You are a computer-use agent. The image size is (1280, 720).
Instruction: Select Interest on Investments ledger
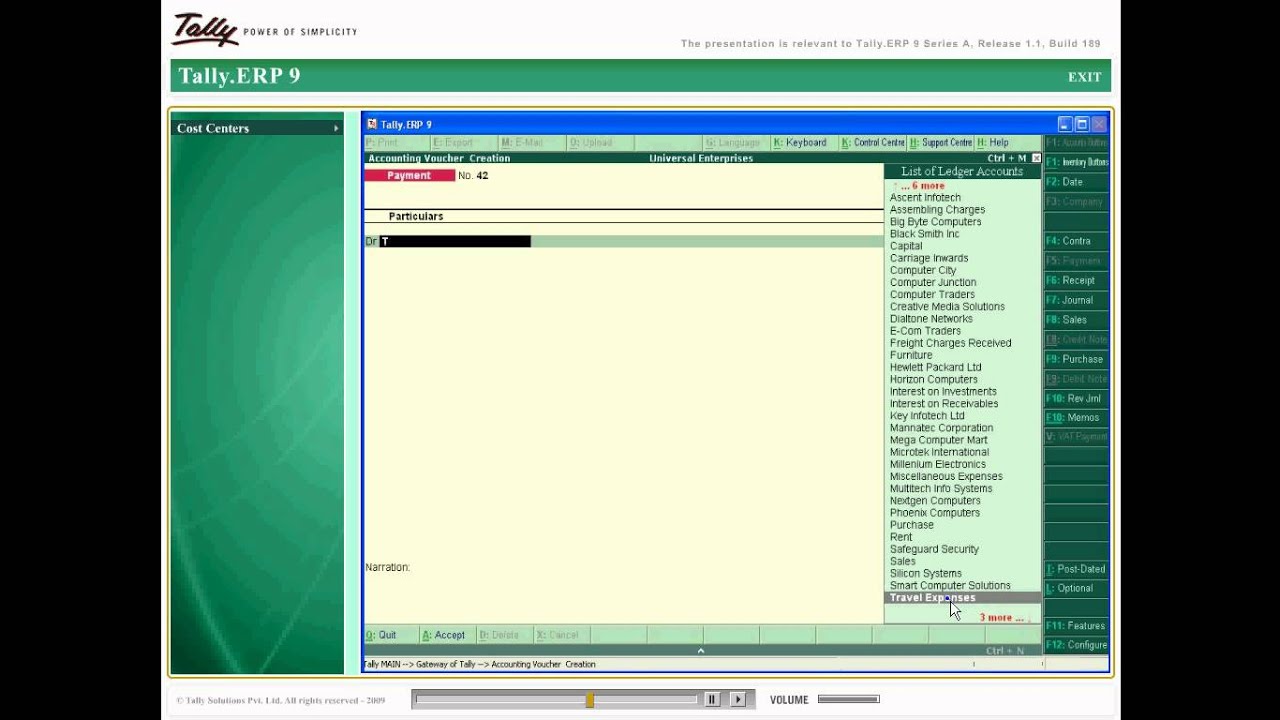(x=943, y=392)
